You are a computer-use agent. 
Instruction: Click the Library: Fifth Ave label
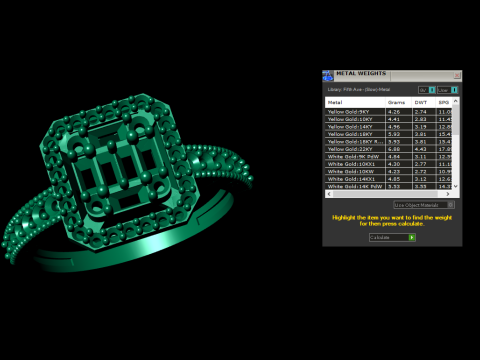pos(359,89)
